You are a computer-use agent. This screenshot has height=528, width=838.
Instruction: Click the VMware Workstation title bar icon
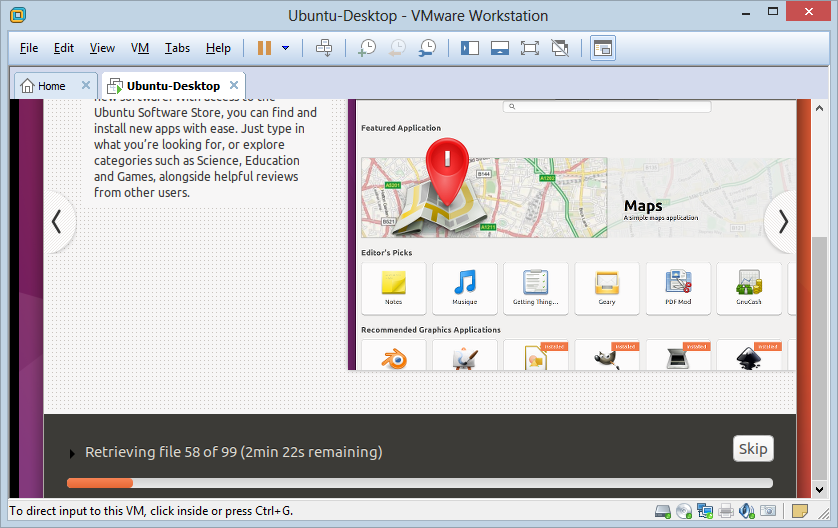tap(18, 15)
